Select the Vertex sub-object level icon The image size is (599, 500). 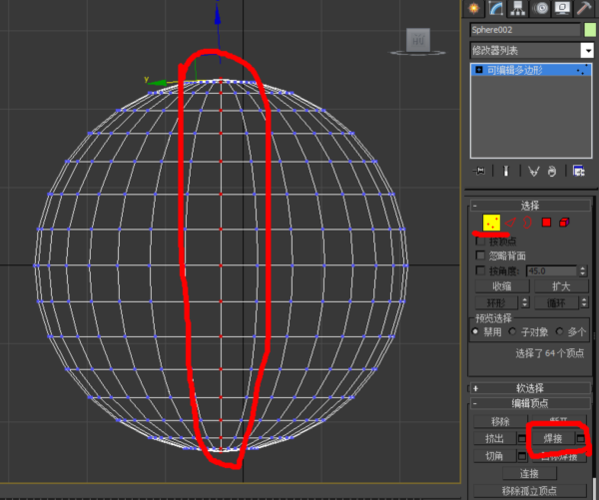tap(491, 222)
